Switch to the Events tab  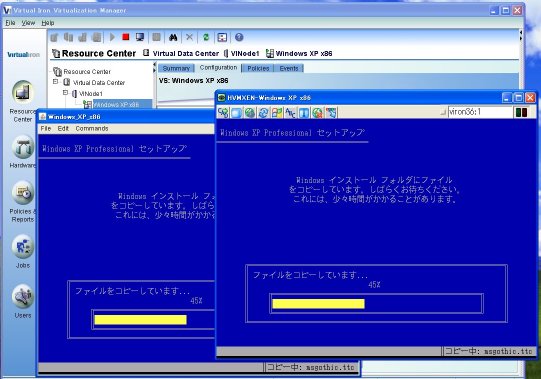pos(289,68)
